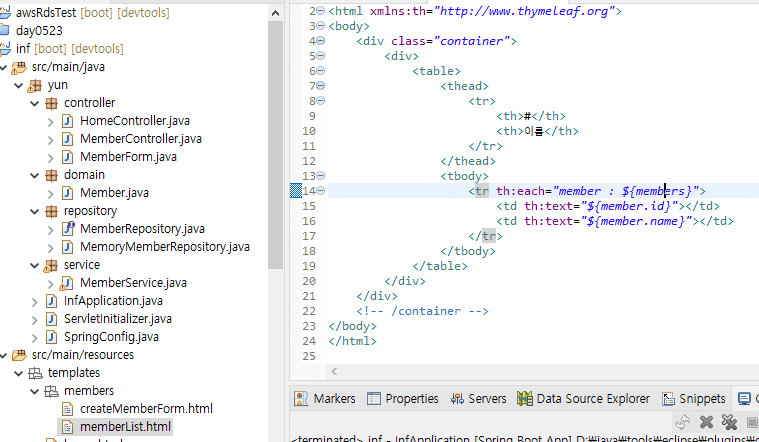Screen dimensions: 759x442
Task: Collapse the yun package node
Action: [x=18, y=85]
